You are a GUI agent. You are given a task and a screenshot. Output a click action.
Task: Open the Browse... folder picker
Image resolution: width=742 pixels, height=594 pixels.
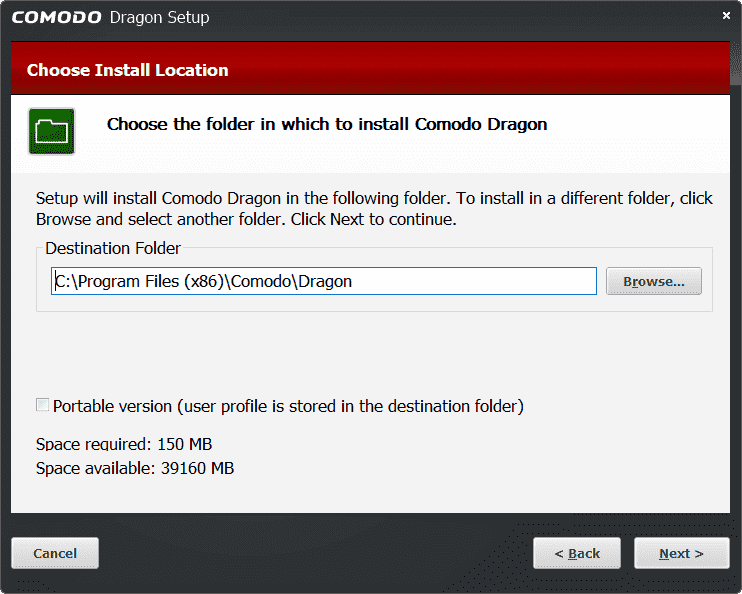tap(654, 281)
